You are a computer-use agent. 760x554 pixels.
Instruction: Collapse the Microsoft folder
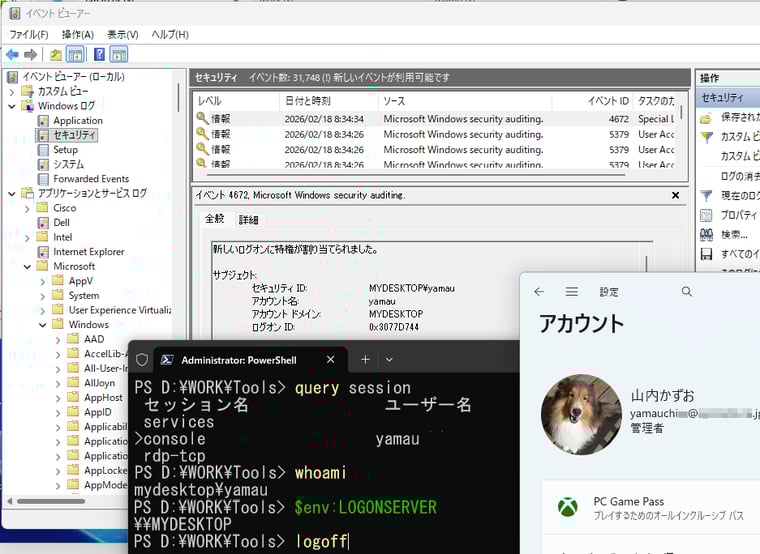tap(27, 267)
